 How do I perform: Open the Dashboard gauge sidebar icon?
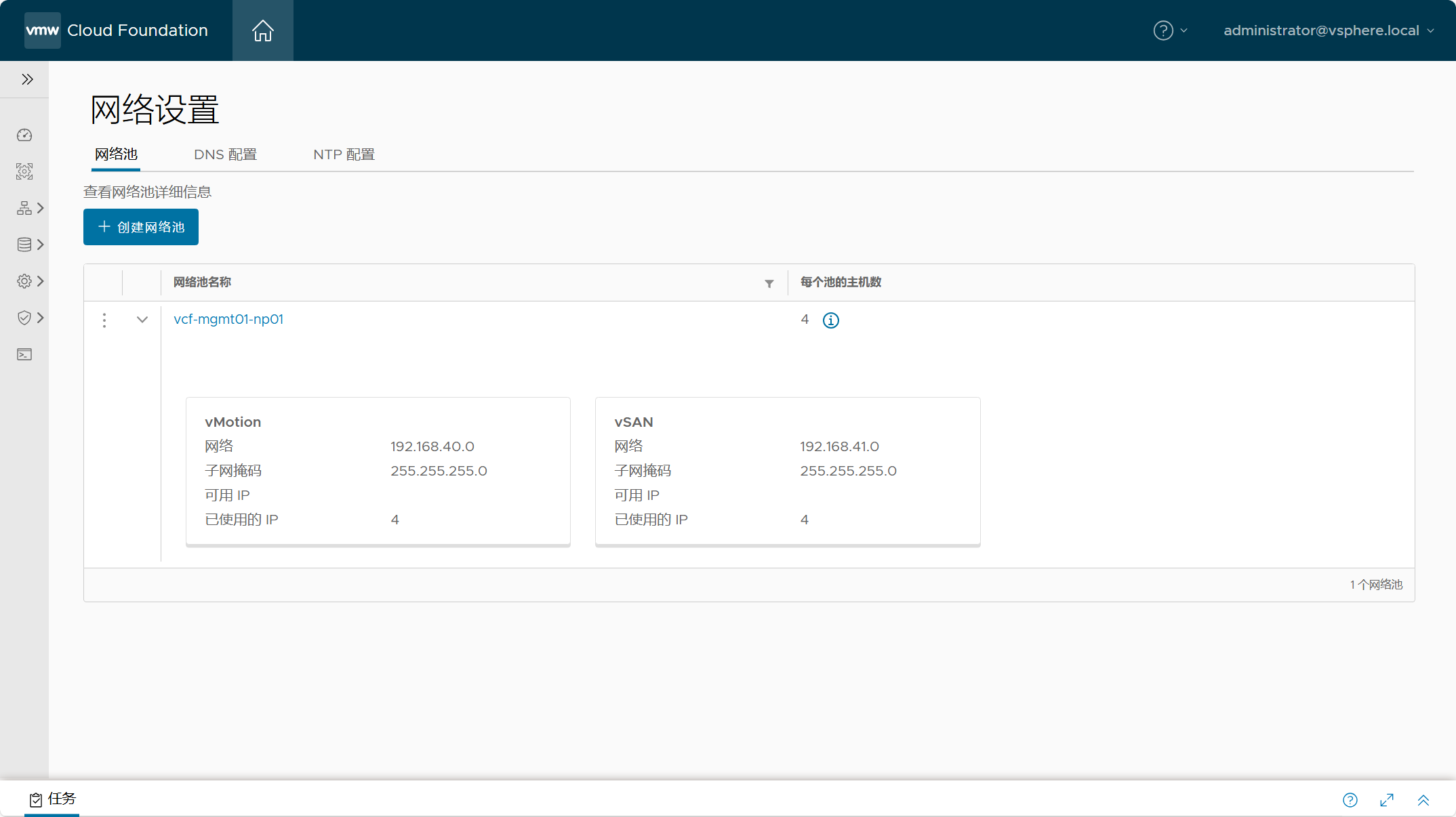[x=24, y=135]
